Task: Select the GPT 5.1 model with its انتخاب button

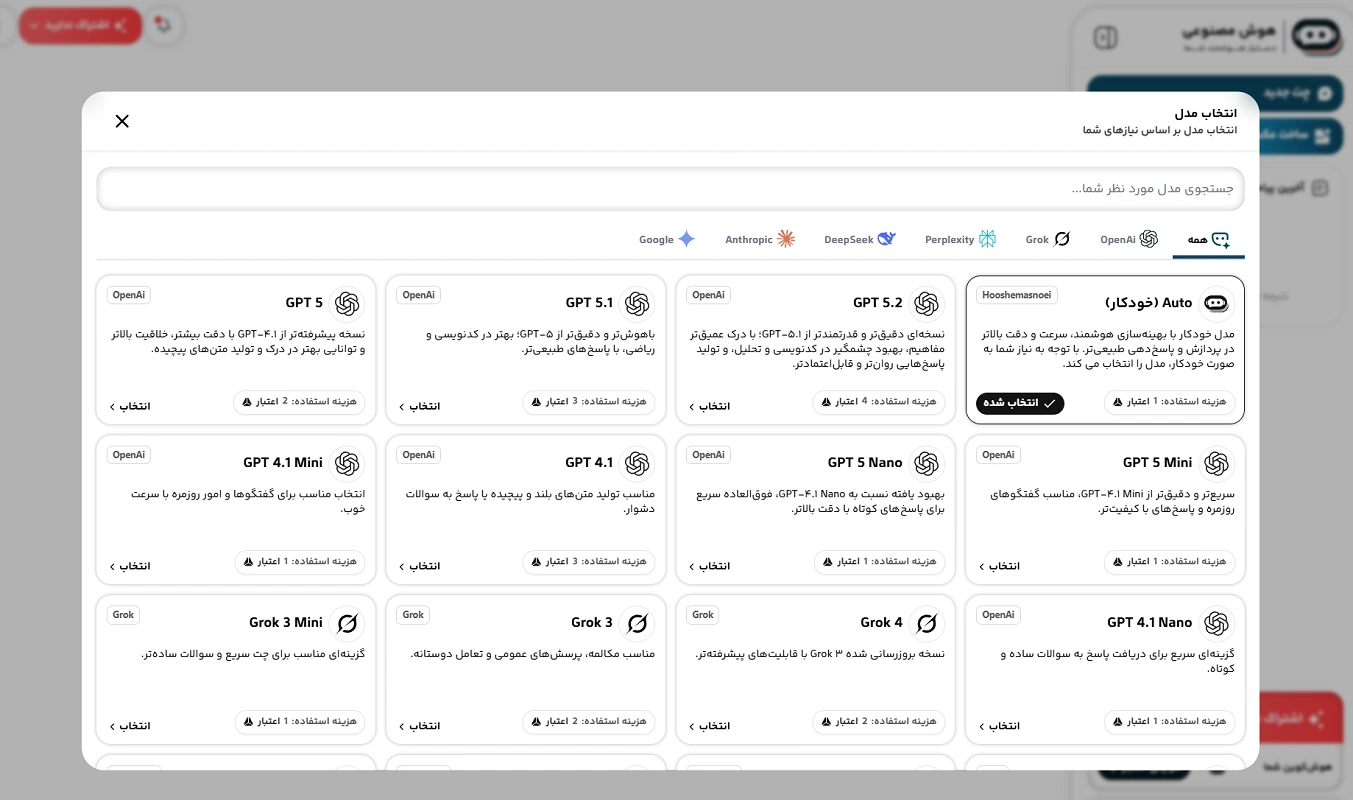Action: tap(419, 406)
